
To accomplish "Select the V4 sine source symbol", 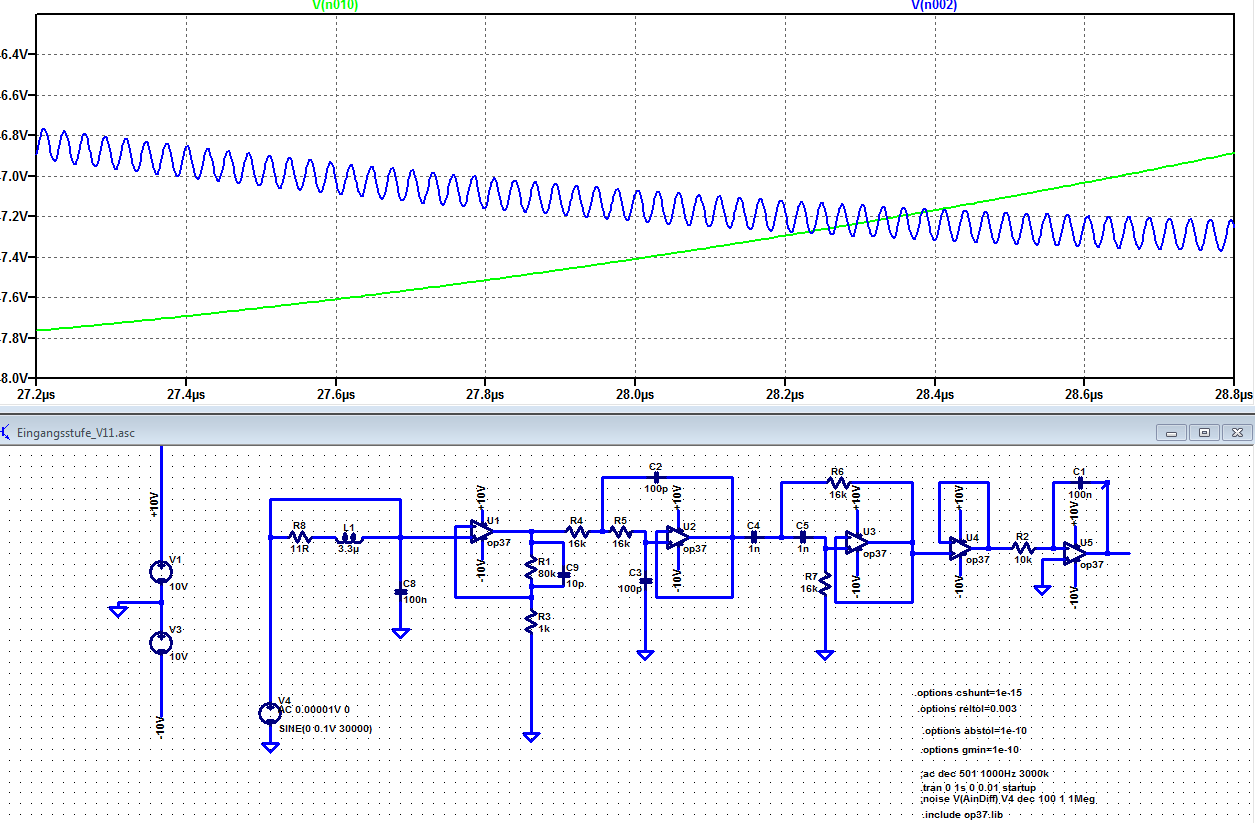I will pos(270,713).
